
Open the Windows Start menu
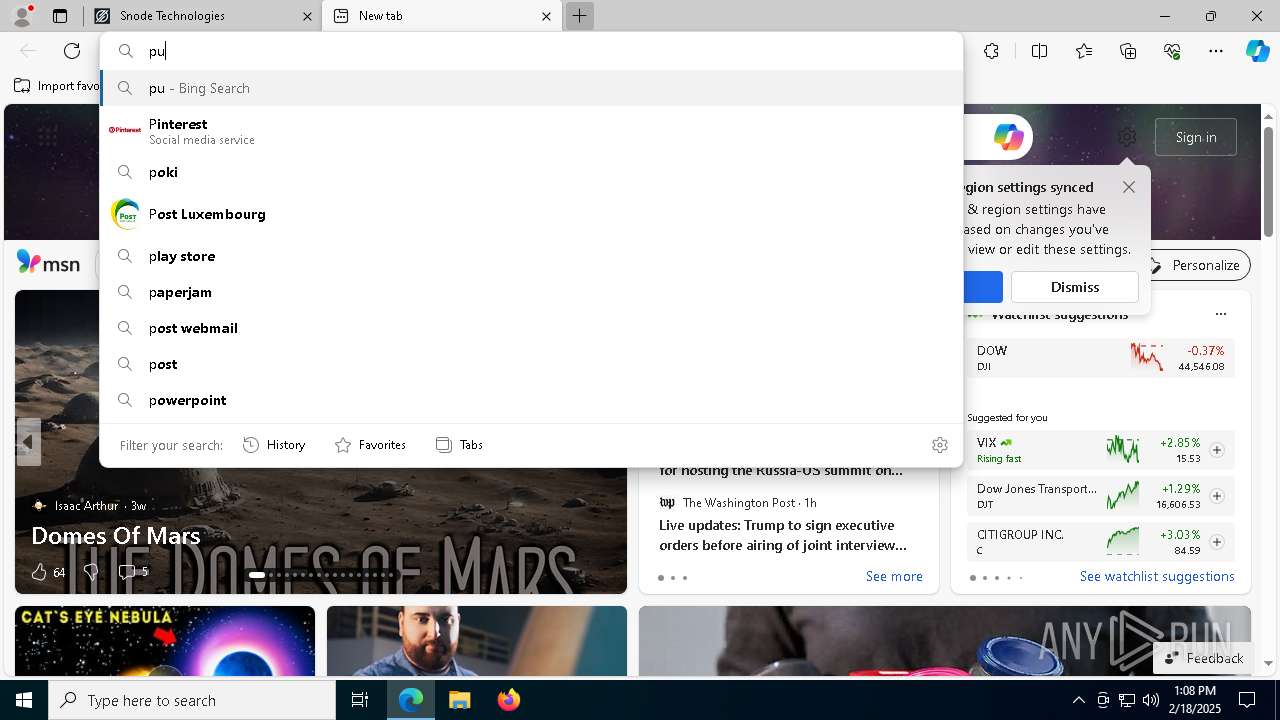[x=24, y=700]
